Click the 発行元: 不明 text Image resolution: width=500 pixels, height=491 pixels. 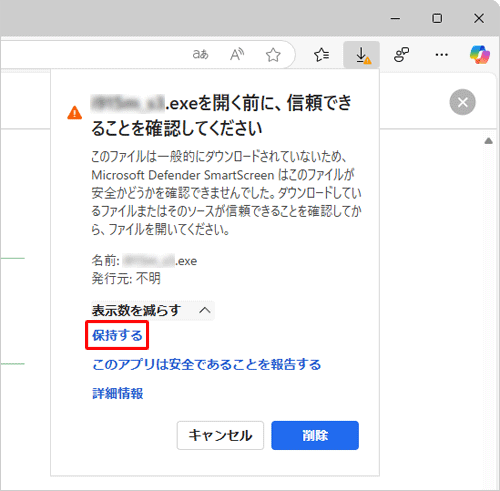[x=126, y=278]
